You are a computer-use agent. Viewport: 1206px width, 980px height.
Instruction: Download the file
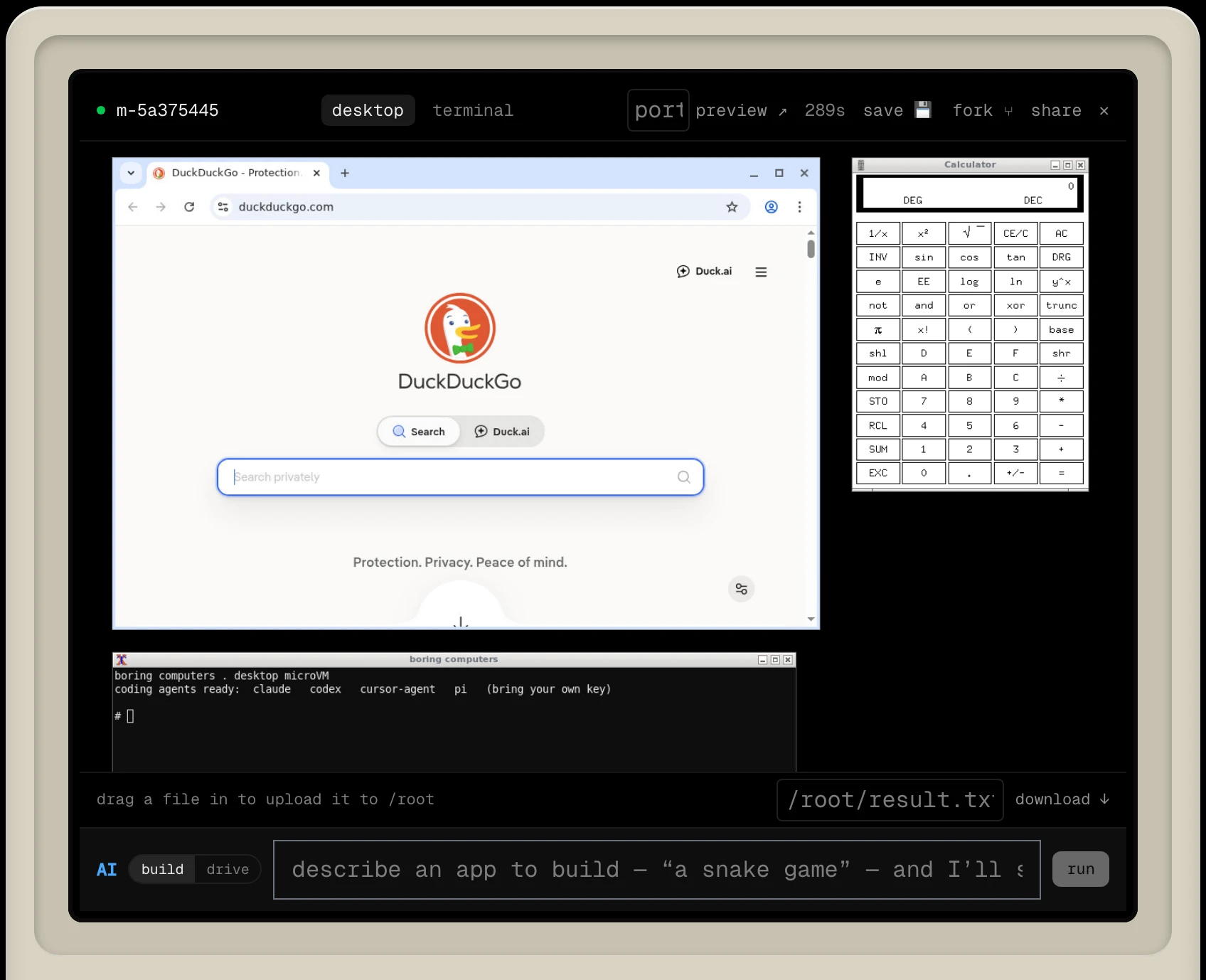[1062, 799]
